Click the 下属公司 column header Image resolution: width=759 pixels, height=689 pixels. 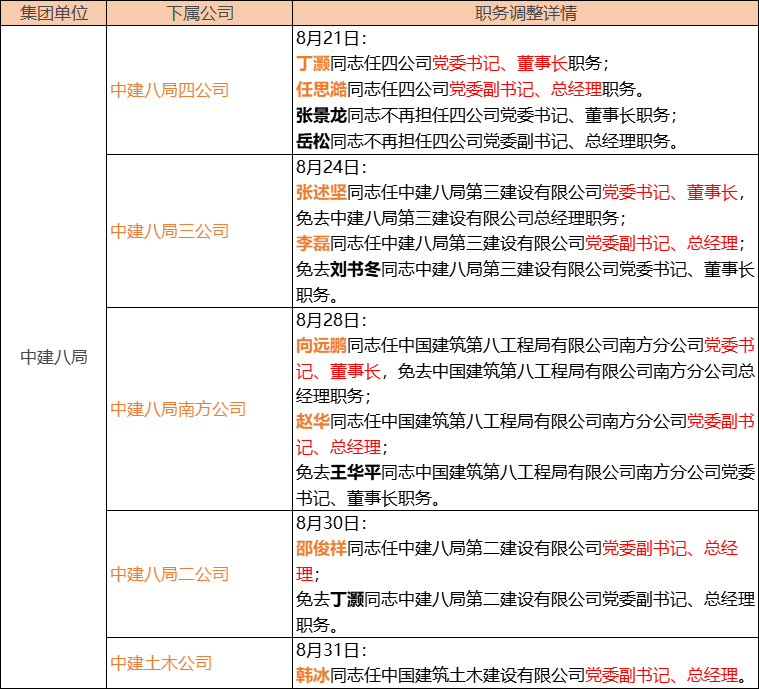point(198,13)
